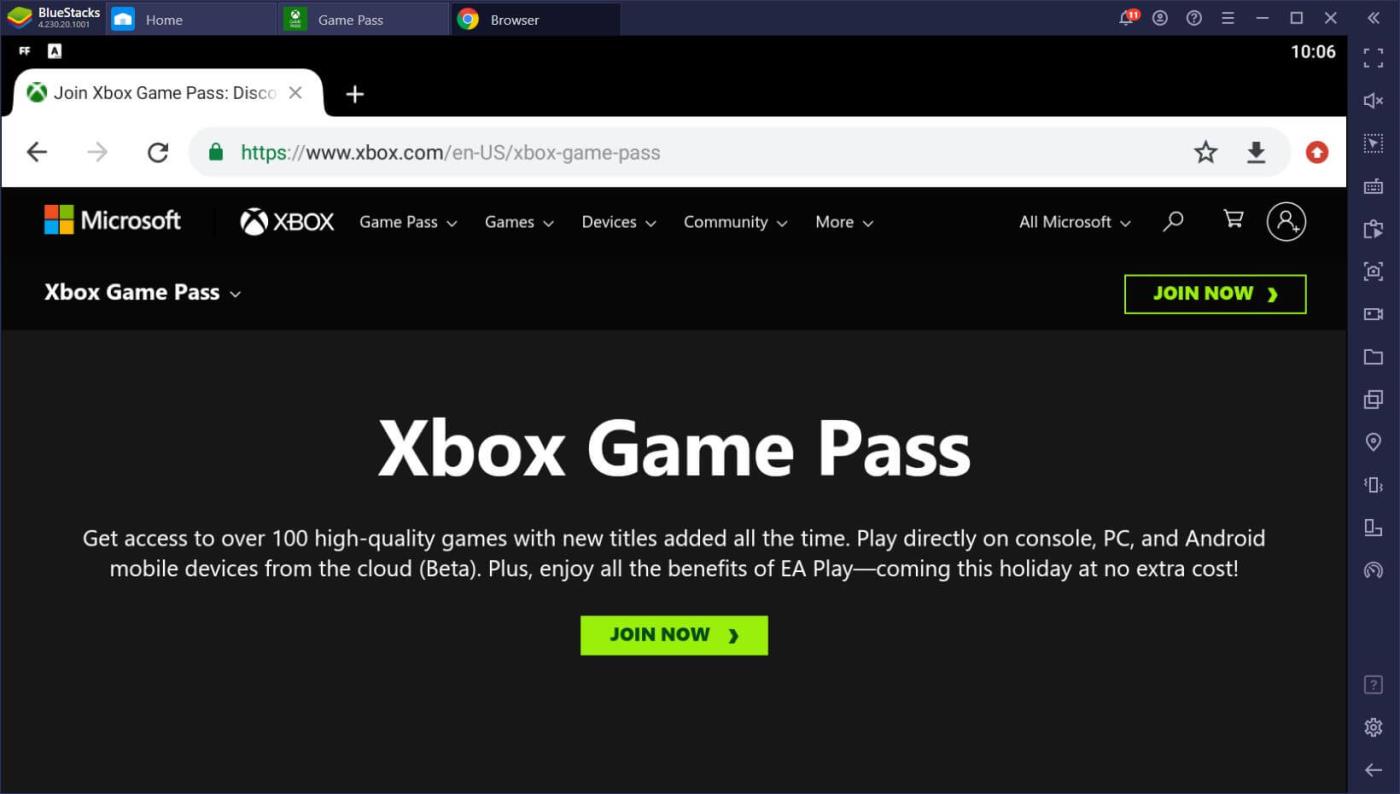Set location using the sidebar pin icon
Image resolution: width=1400 pixels, height=794 pixels.
(x=1373, y=442)
